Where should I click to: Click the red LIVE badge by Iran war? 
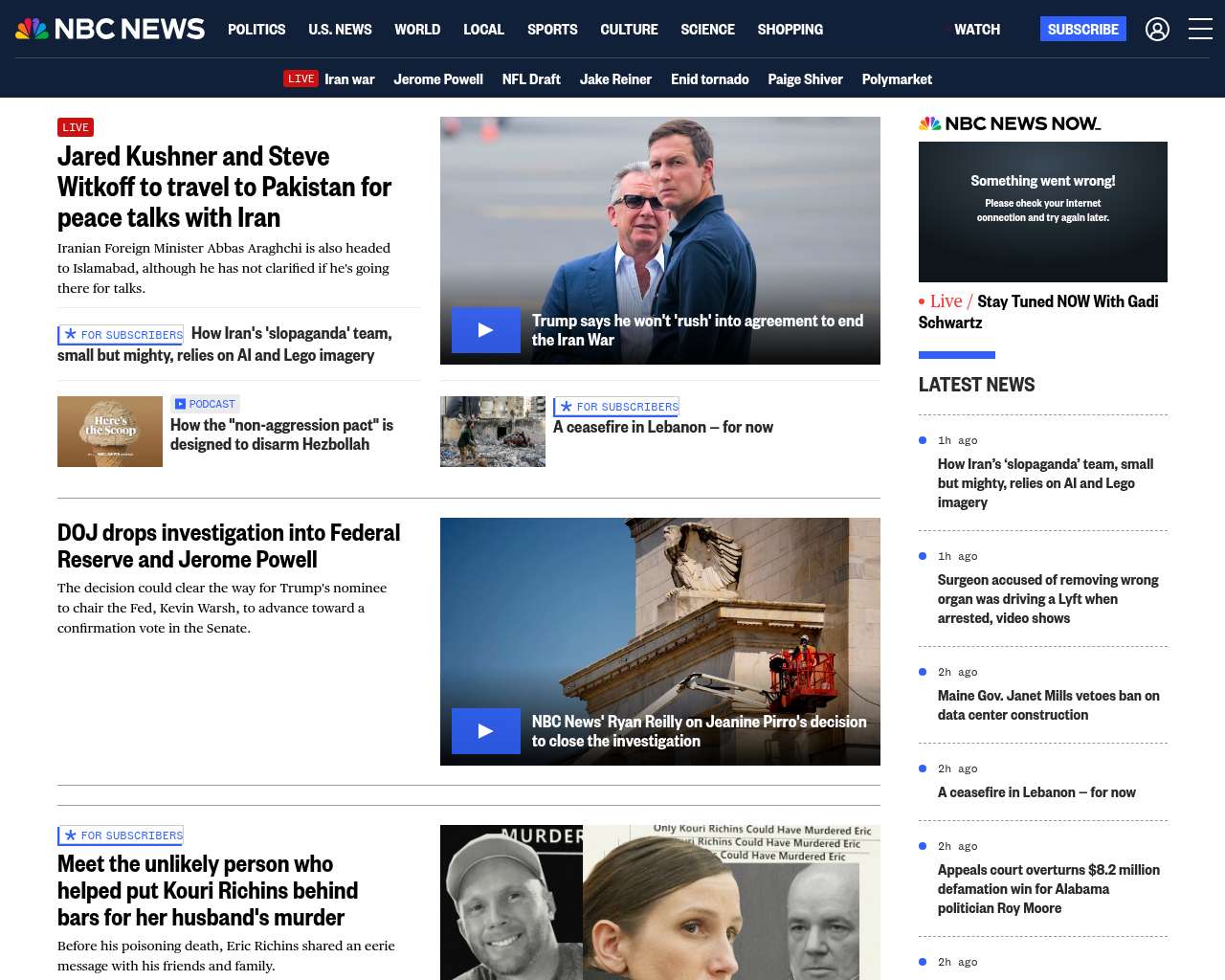point(301,78)
